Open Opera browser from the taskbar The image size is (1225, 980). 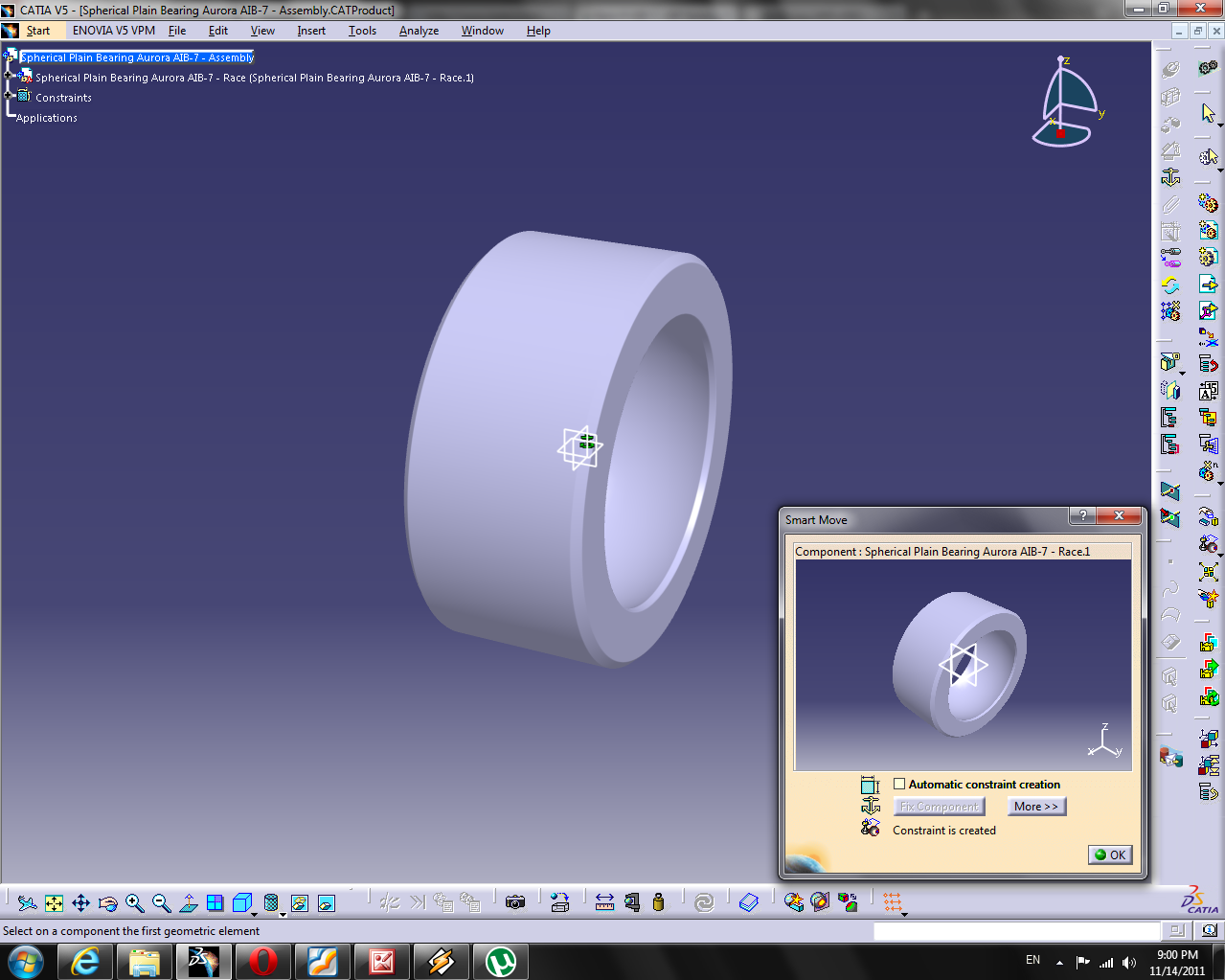[262, 962]
